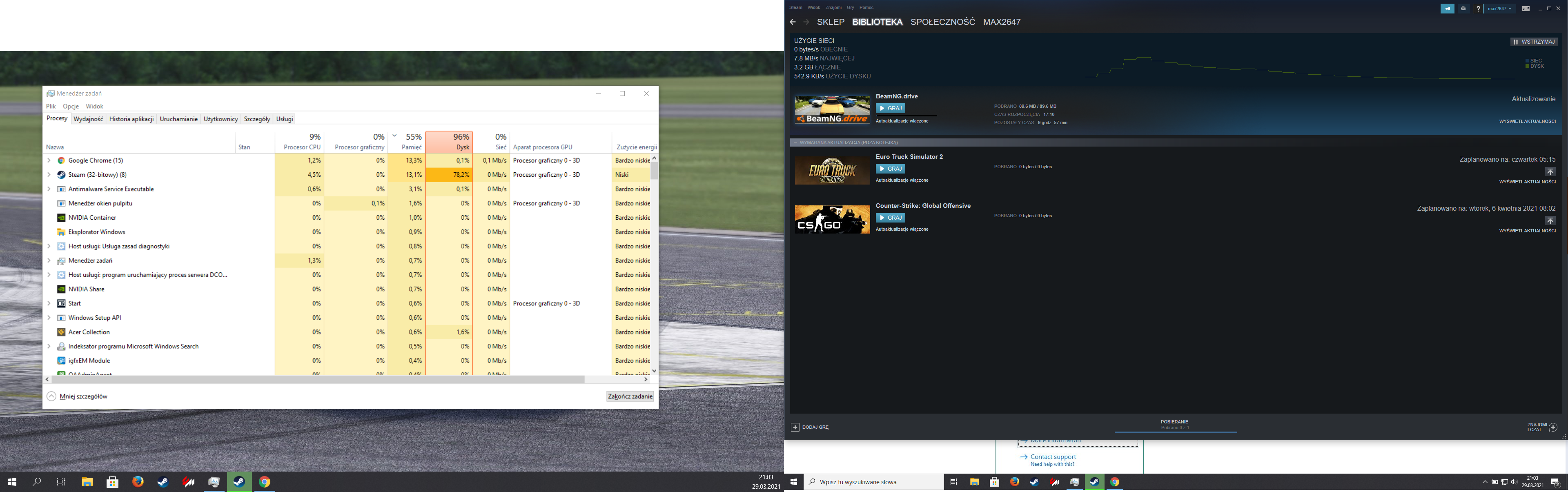The width and height of the screenshot is (1568, 492).
Task: Open the Historia aplikacji tab
Action: click(131, 119)
